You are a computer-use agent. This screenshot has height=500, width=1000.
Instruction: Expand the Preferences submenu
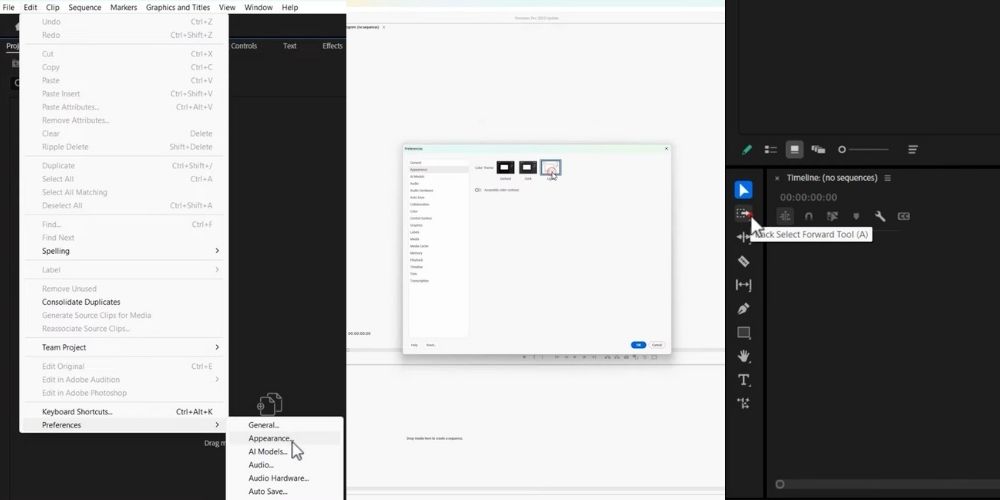click(x=124, y=425)
